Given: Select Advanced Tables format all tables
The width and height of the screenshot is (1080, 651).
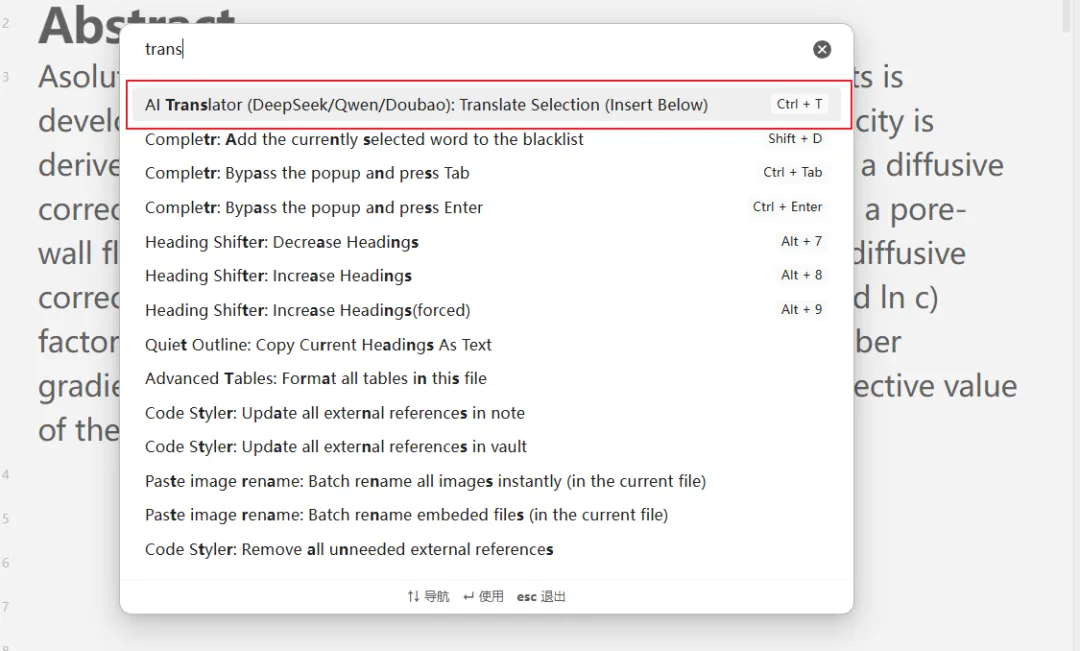Looking at the screenshot, I should click(316, 379).
